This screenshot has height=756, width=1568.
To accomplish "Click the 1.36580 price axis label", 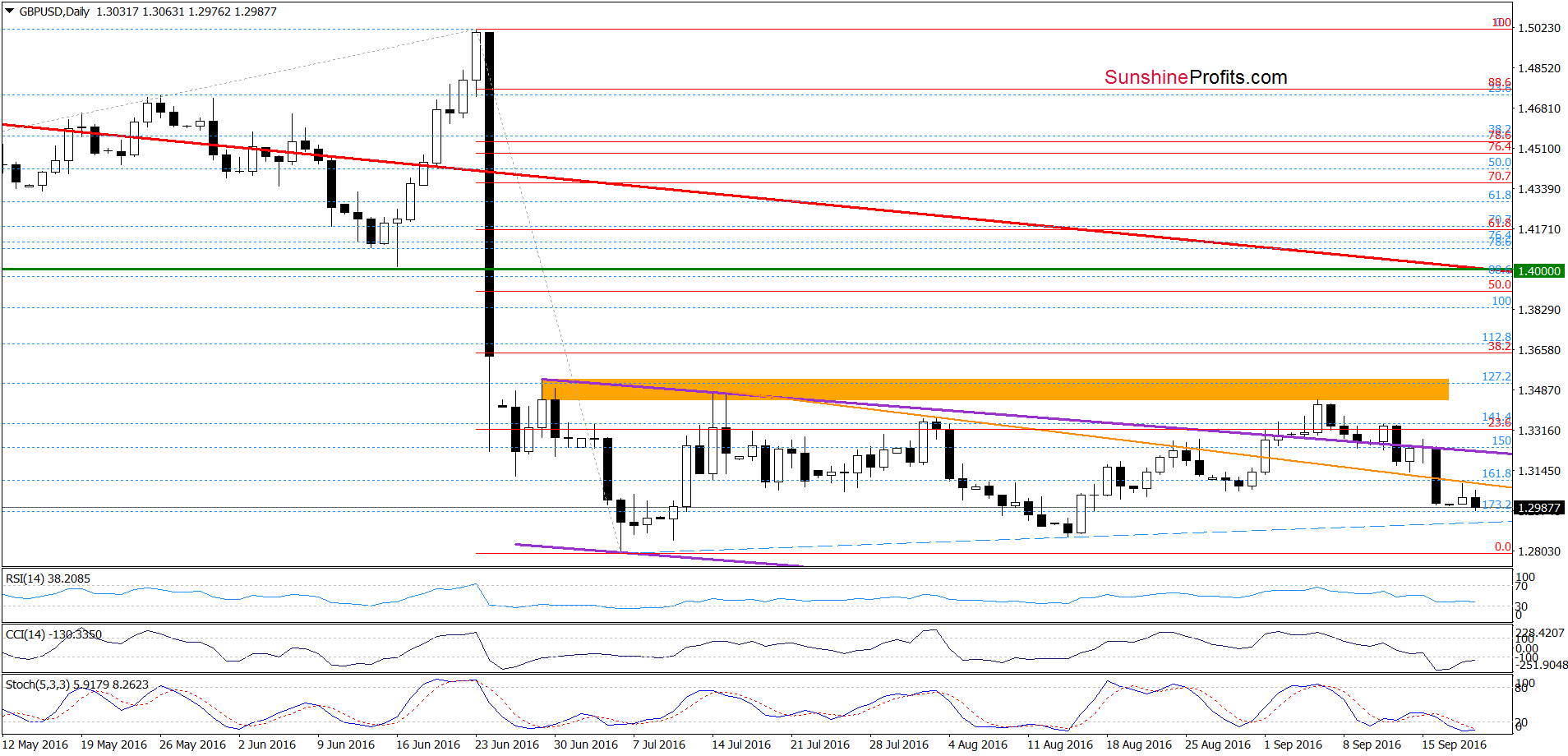I will pos(1538,350).
